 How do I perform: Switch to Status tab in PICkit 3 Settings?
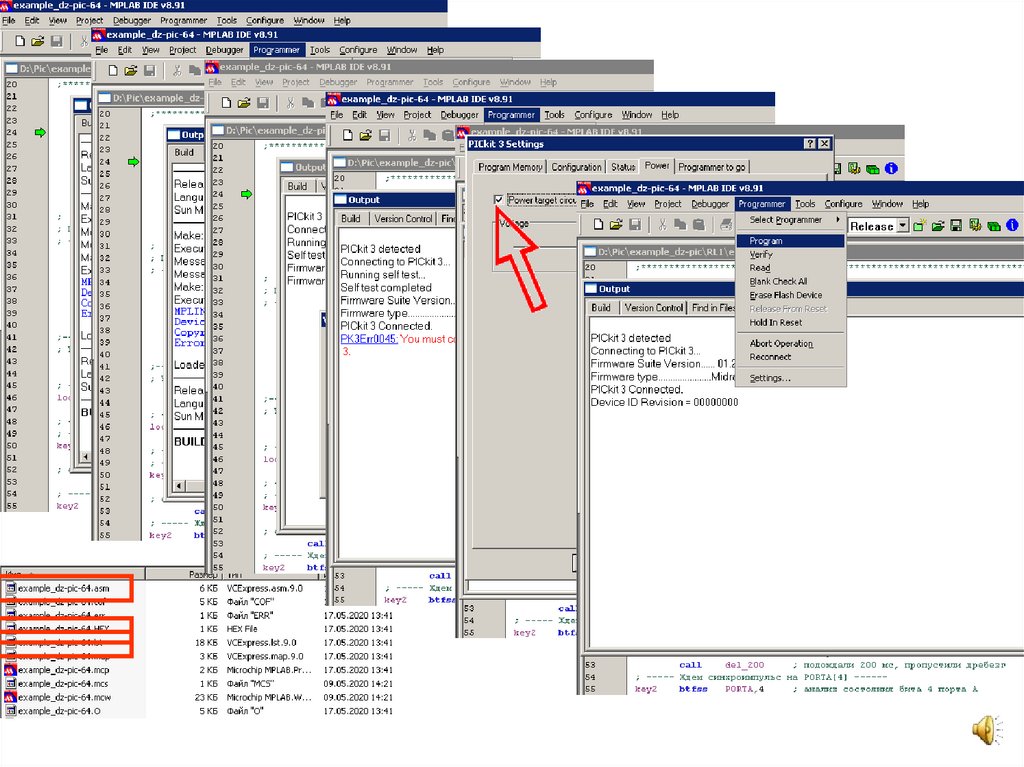623,167
